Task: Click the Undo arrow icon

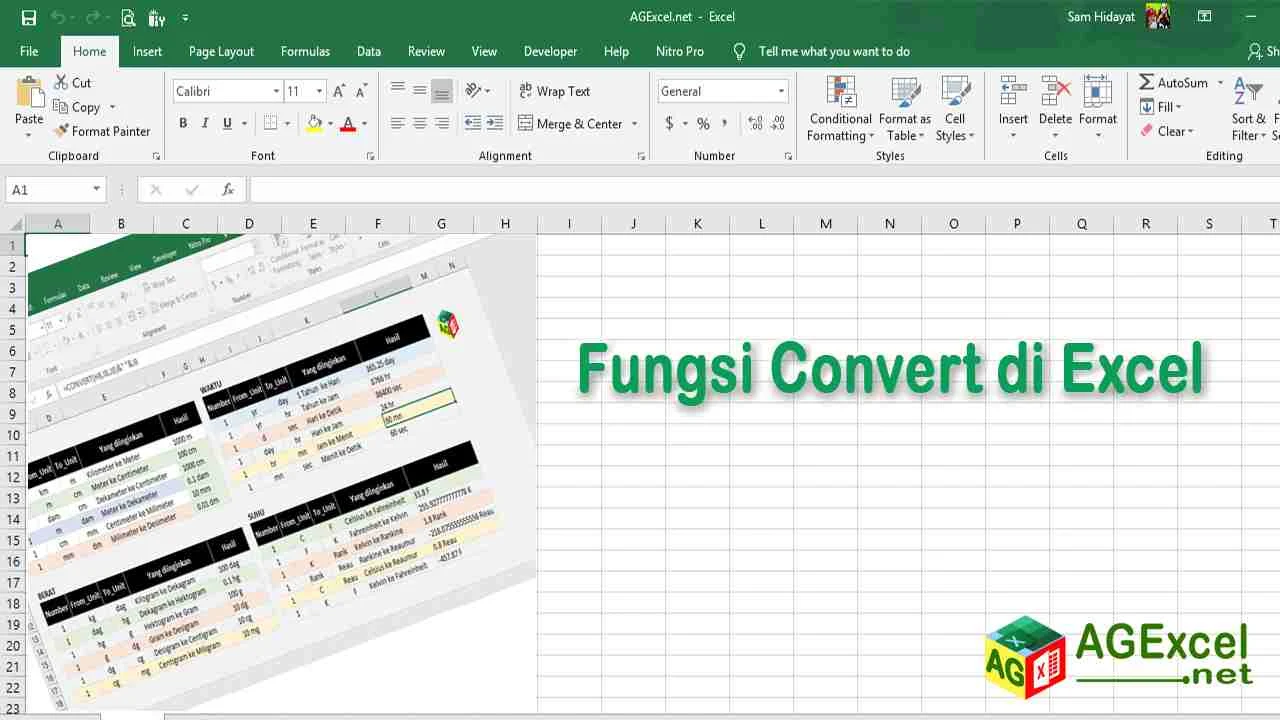Action: (x=58, y=17)
